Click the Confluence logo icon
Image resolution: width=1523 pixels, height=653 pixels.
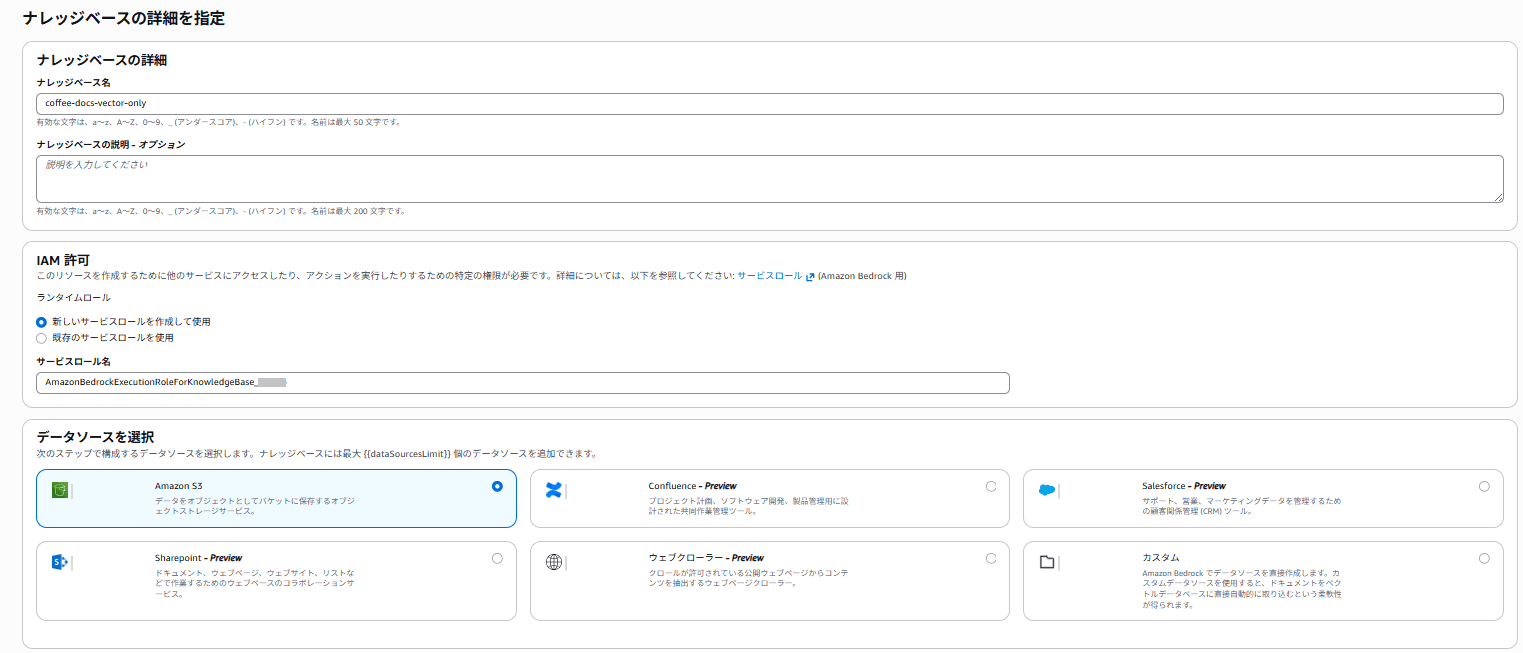(553, 490)
